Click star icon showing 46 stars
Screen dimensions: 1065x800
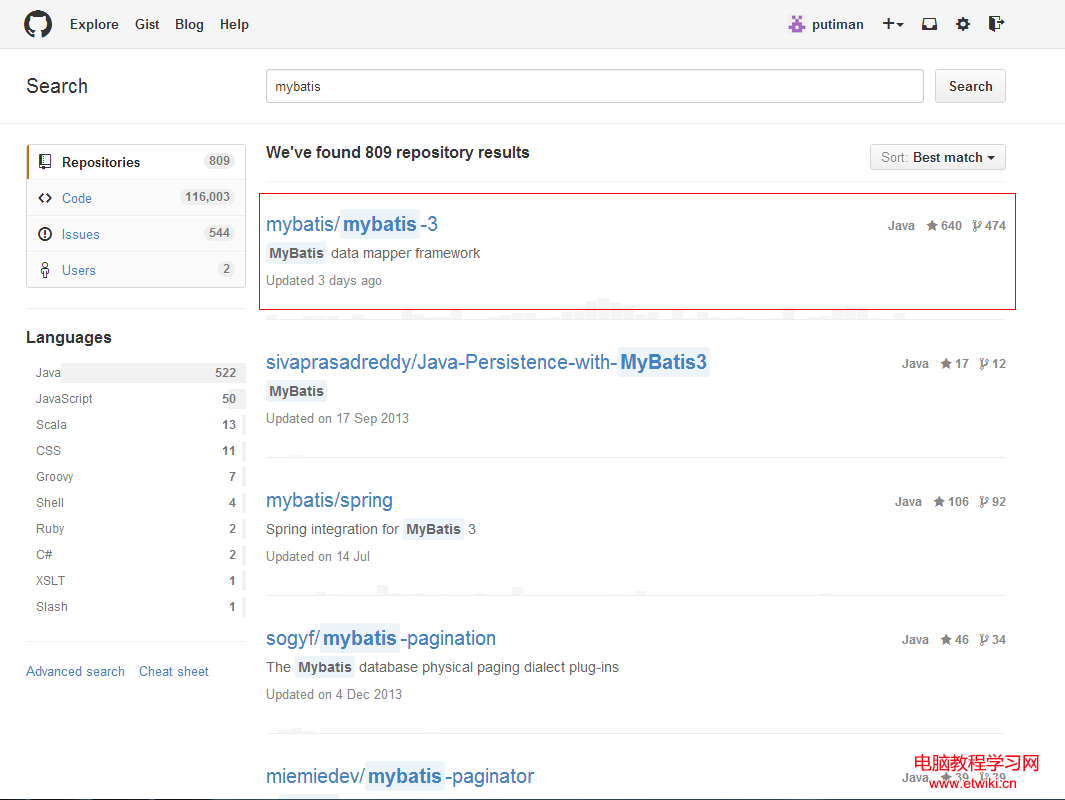pos(946,639)
